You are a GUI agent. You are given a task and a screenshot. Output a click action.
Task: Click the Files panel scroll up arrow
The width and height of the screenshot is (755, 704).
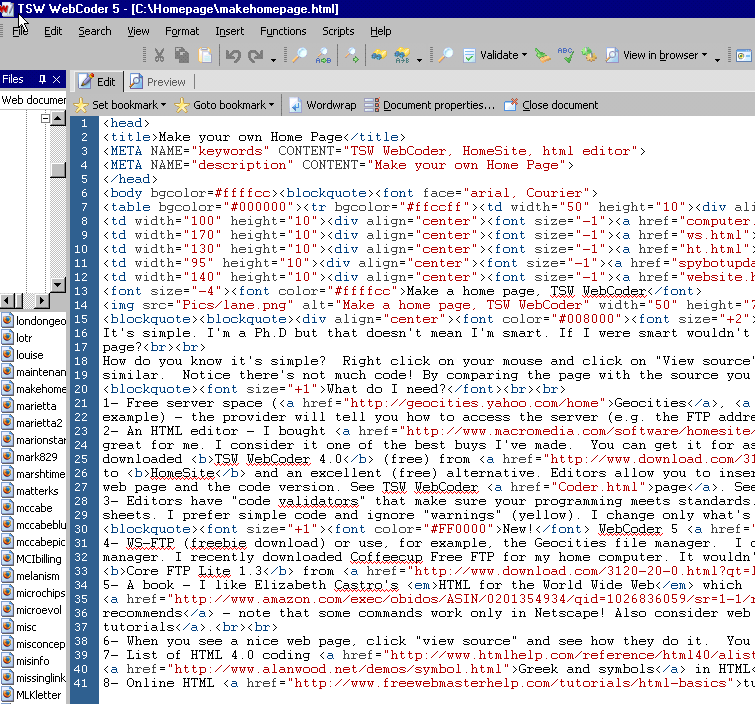coord(58,118)
